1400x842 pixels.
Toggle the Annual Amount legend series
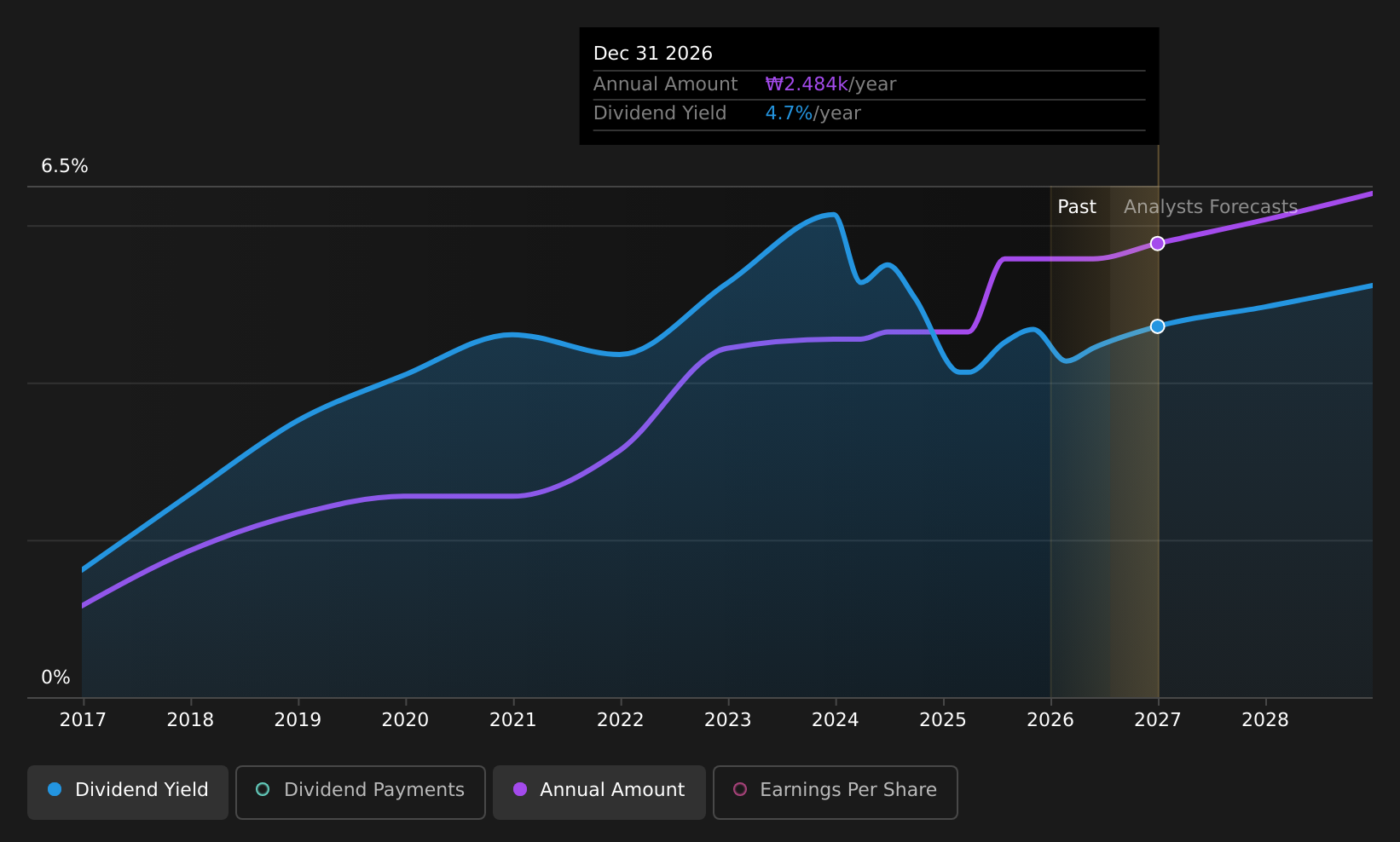pos(599,792)
